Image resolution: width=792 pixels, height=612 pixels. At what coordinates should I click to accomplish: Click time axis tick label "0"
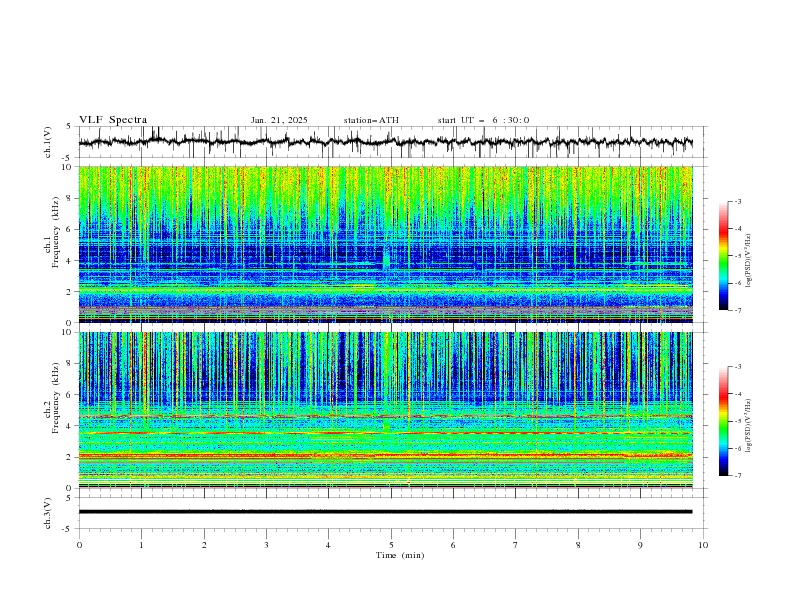[x=79, y=545]
